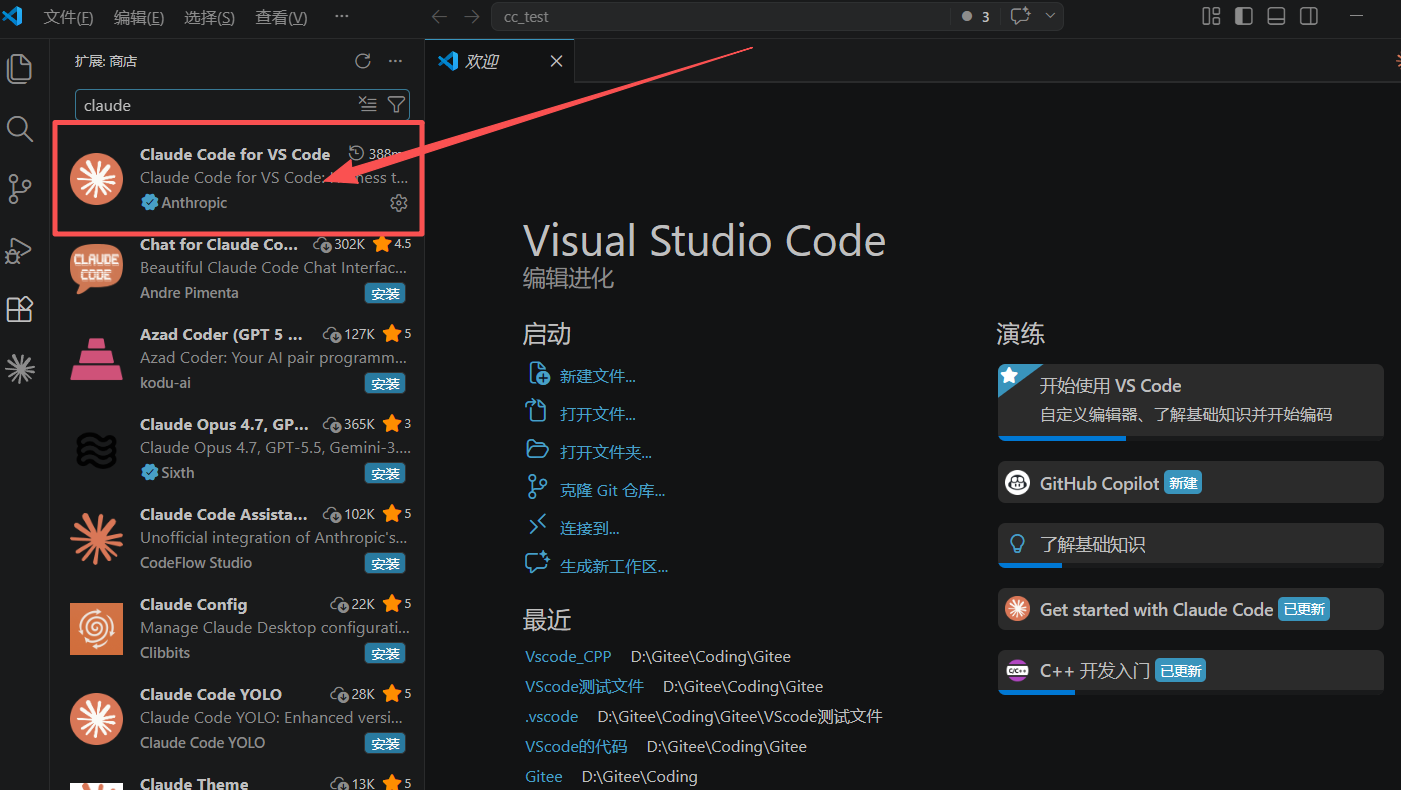The width and height of the screenshot is (1401, 790).
Task: Click the 克隆 Git 仓库... link
Action: tap(612, 490)
